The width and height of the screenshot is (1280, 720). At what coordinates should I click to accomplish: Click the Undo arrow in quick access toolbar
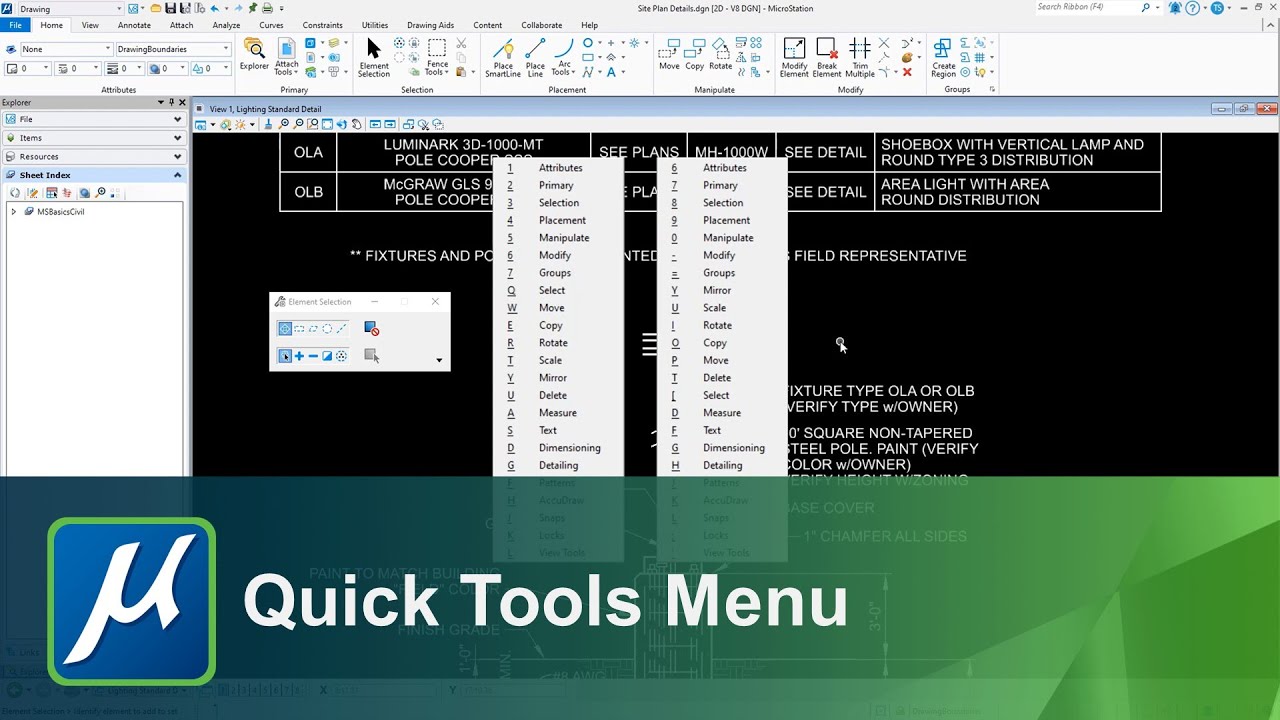214,8
